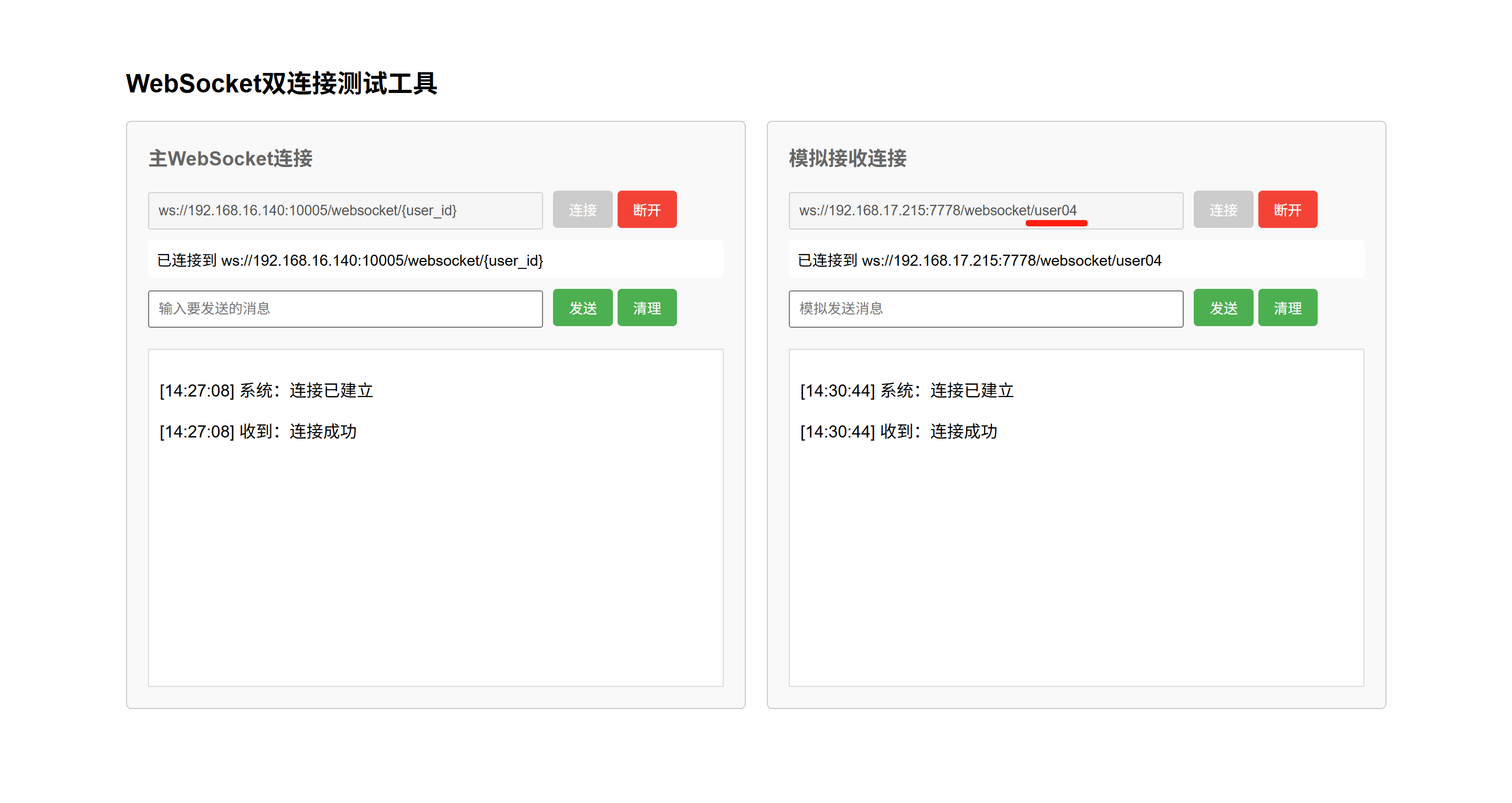1512x803 pixels.
Task: Click receiver panel connection status text
Action: [979, 260]
